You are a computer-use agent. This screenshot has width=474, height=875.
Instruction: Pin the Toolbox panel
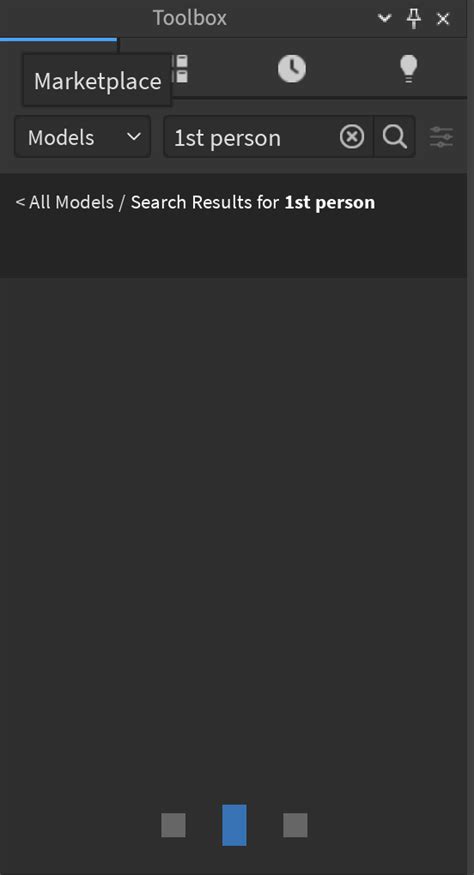[414, 18]
